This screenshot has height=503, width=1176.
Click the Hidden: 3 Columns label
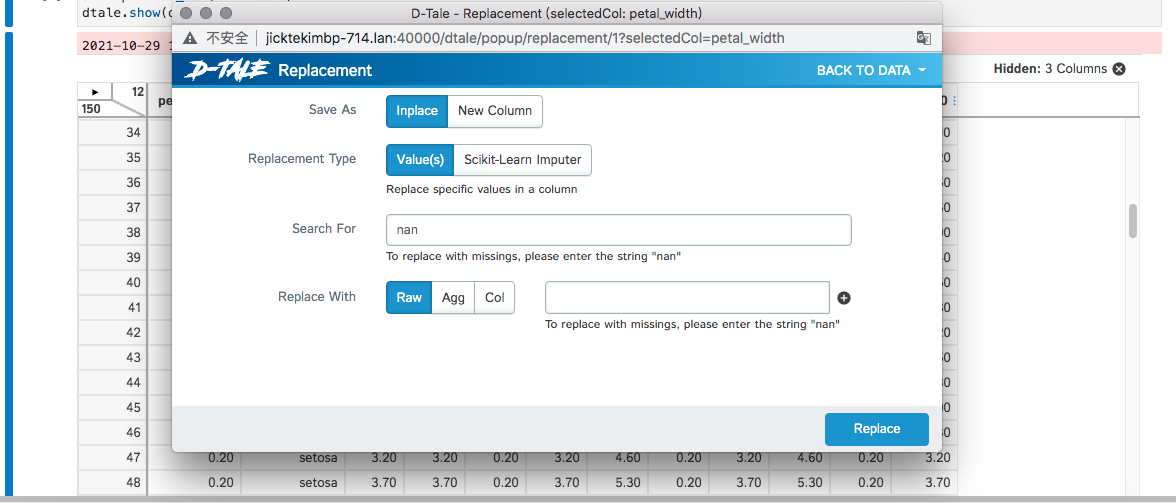coord(1050,69)
